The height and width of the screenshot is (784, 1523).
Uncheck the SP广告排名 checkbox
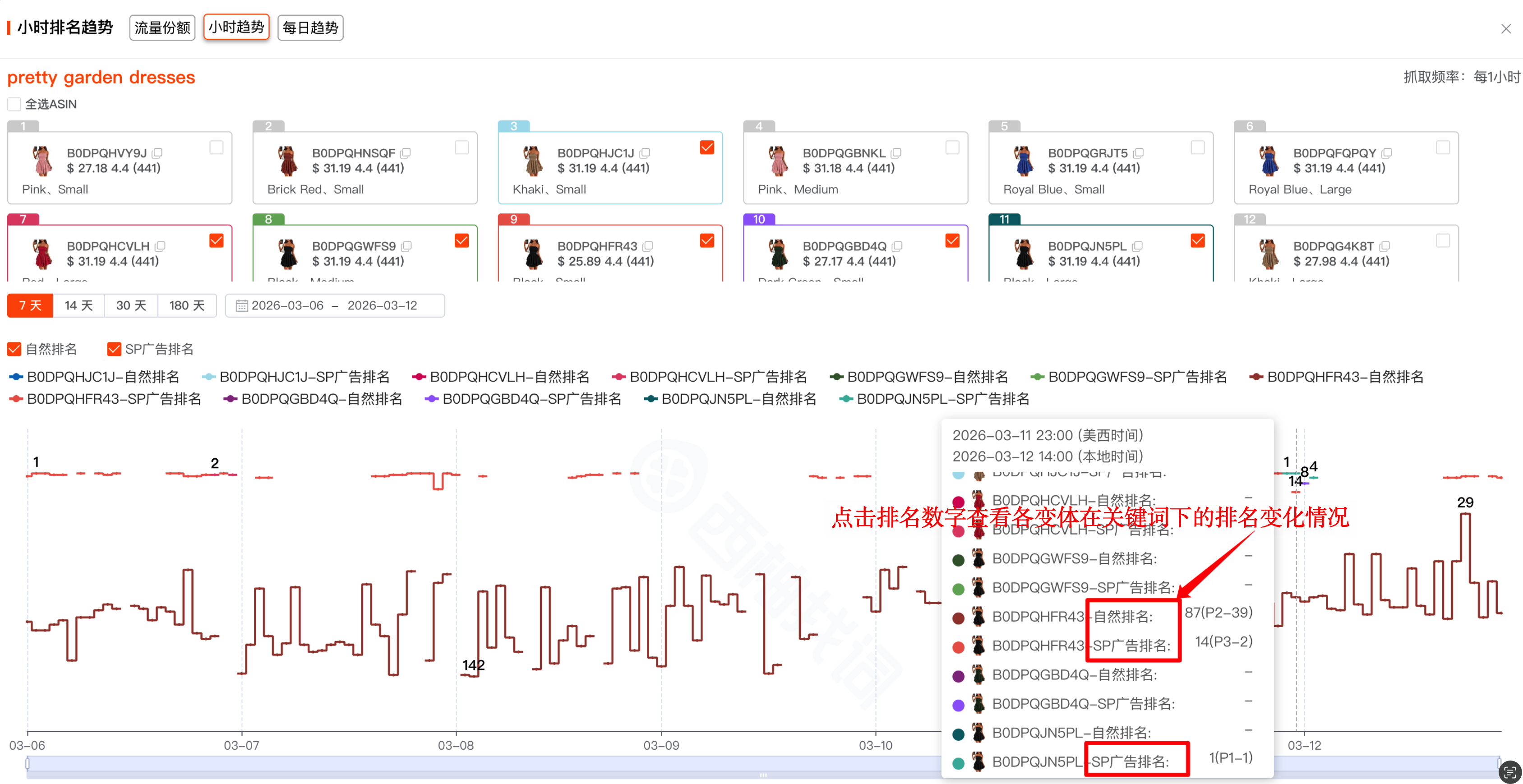[x=114, y=350]
